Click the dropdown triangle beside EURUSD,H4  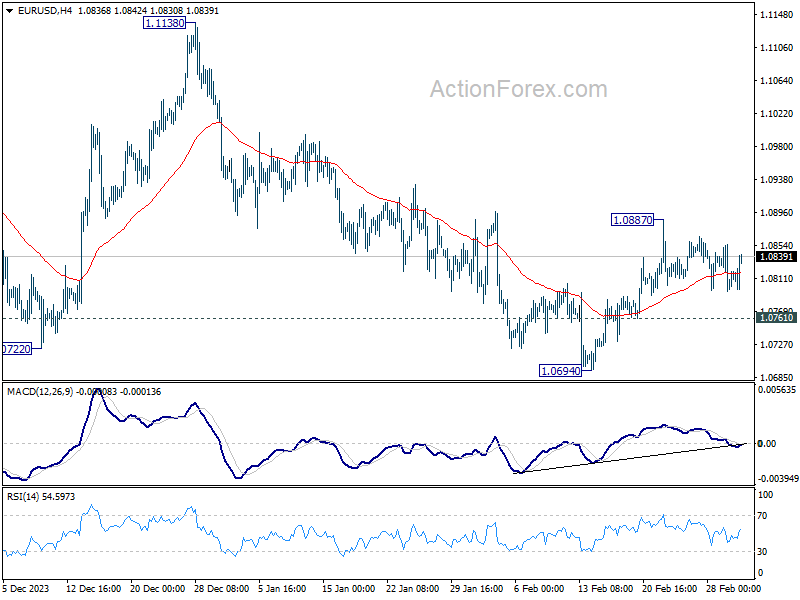[x=9, y=11]
